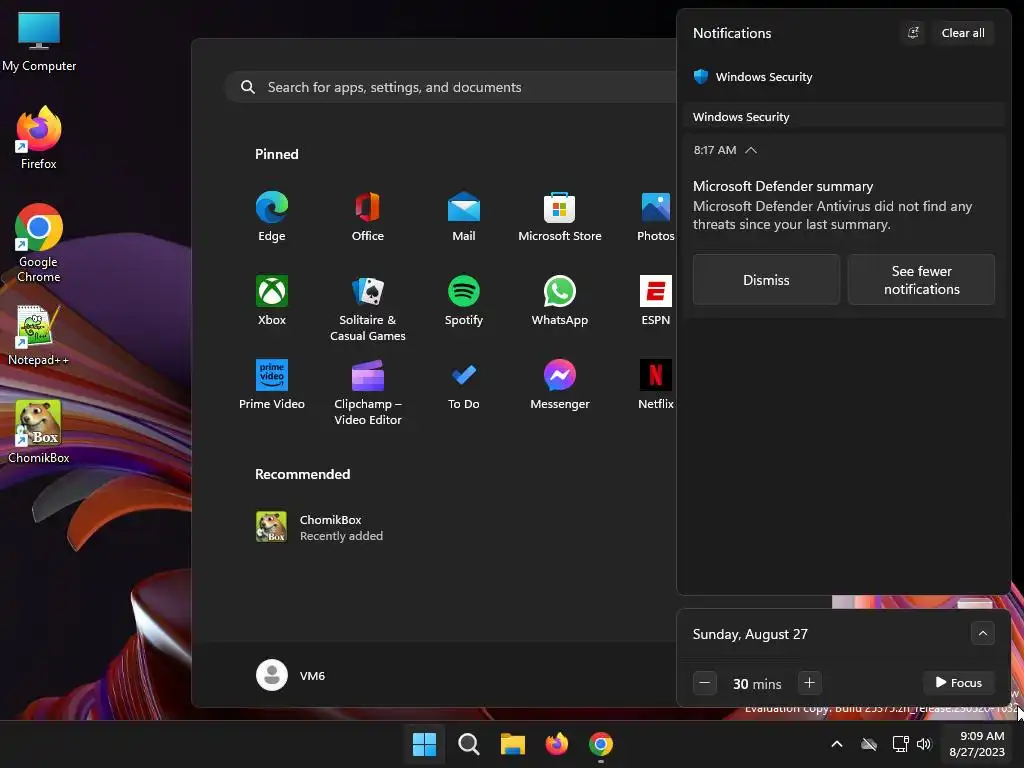This screenshot has height=768, width=1024.
Task: Open taskbar Search
Action: [468, 744]
